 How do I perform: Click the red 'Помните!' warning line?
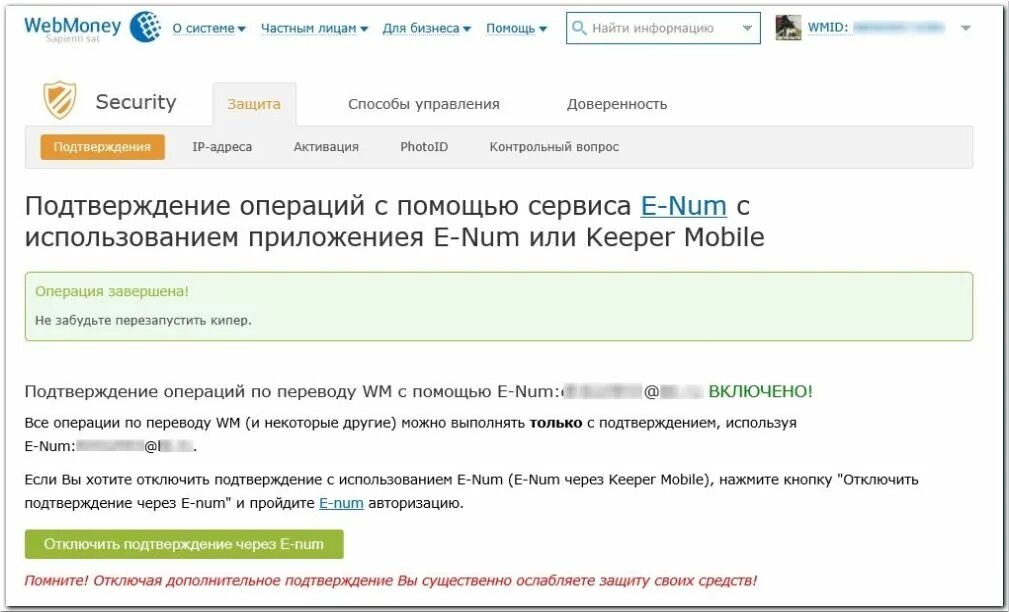(x=391, y=580)
